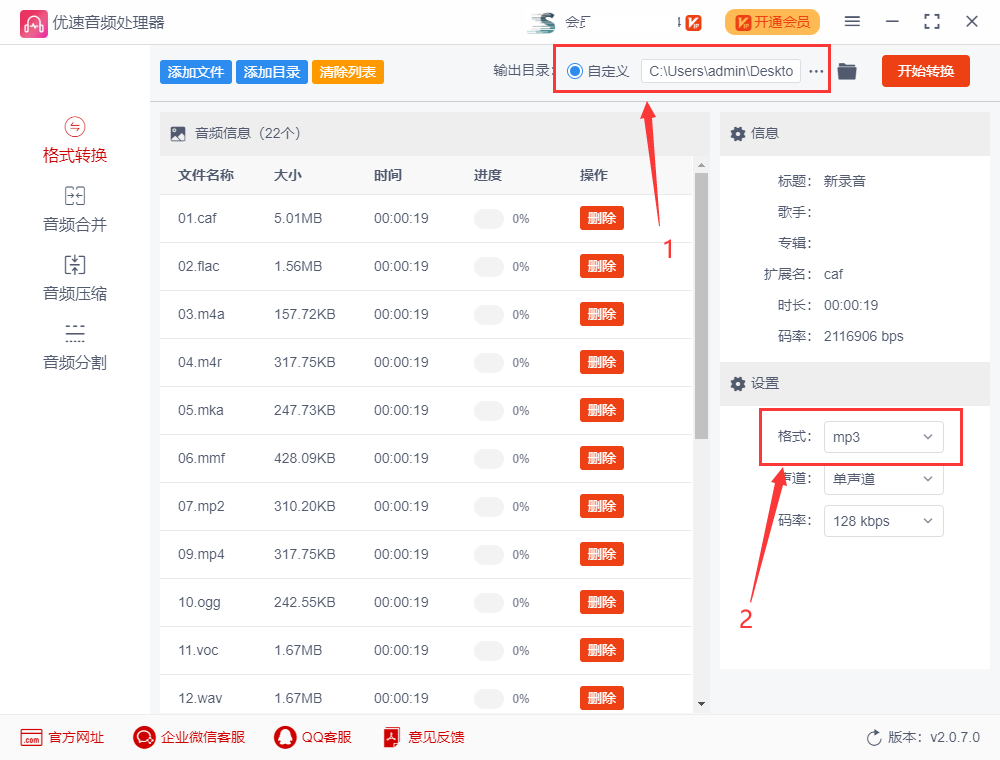
Task: Delete the 11.voc file row
Action: coord(601,650)
